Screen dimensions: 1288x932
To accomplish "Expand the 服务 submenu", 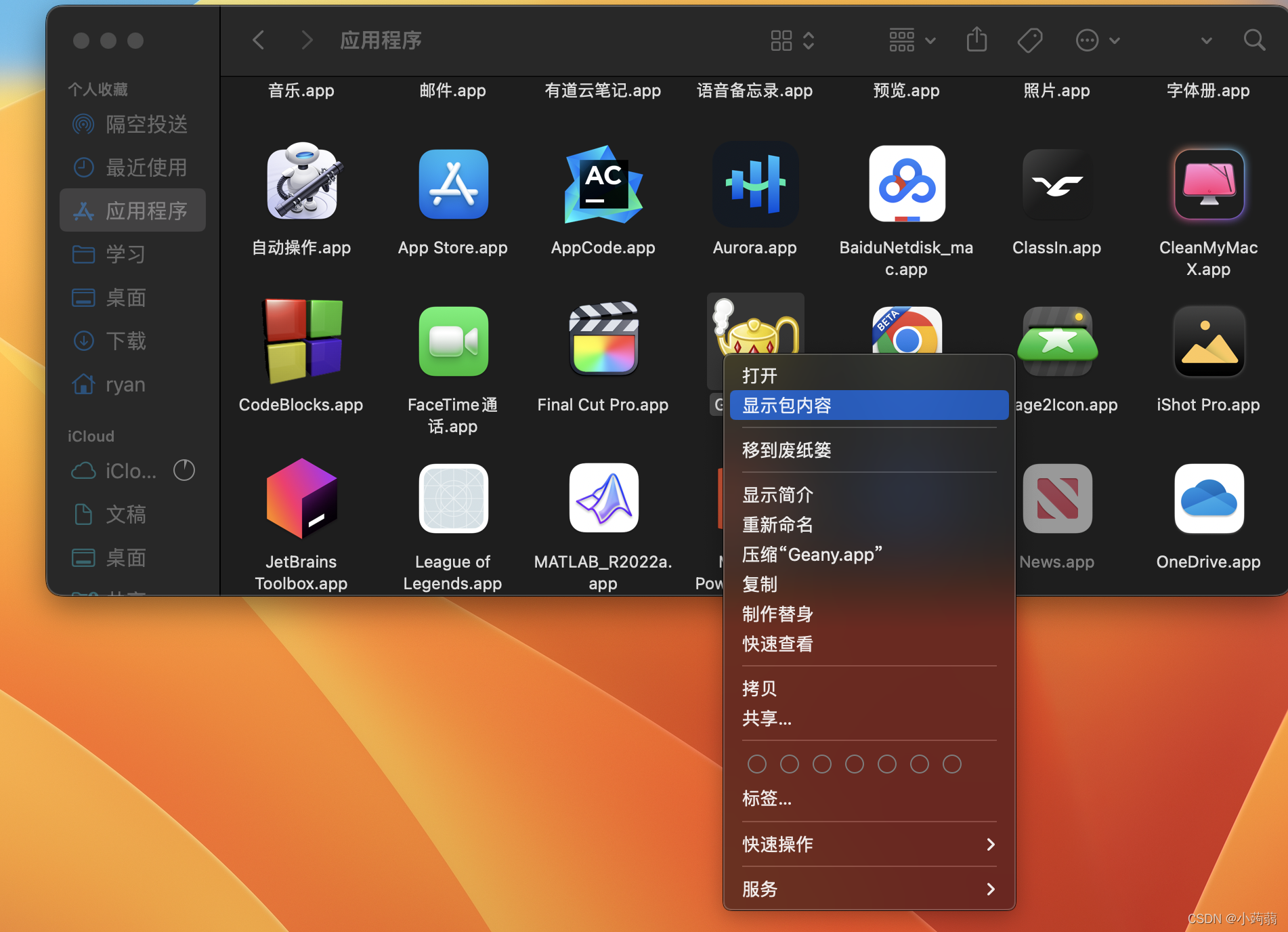I will (760, 889).
